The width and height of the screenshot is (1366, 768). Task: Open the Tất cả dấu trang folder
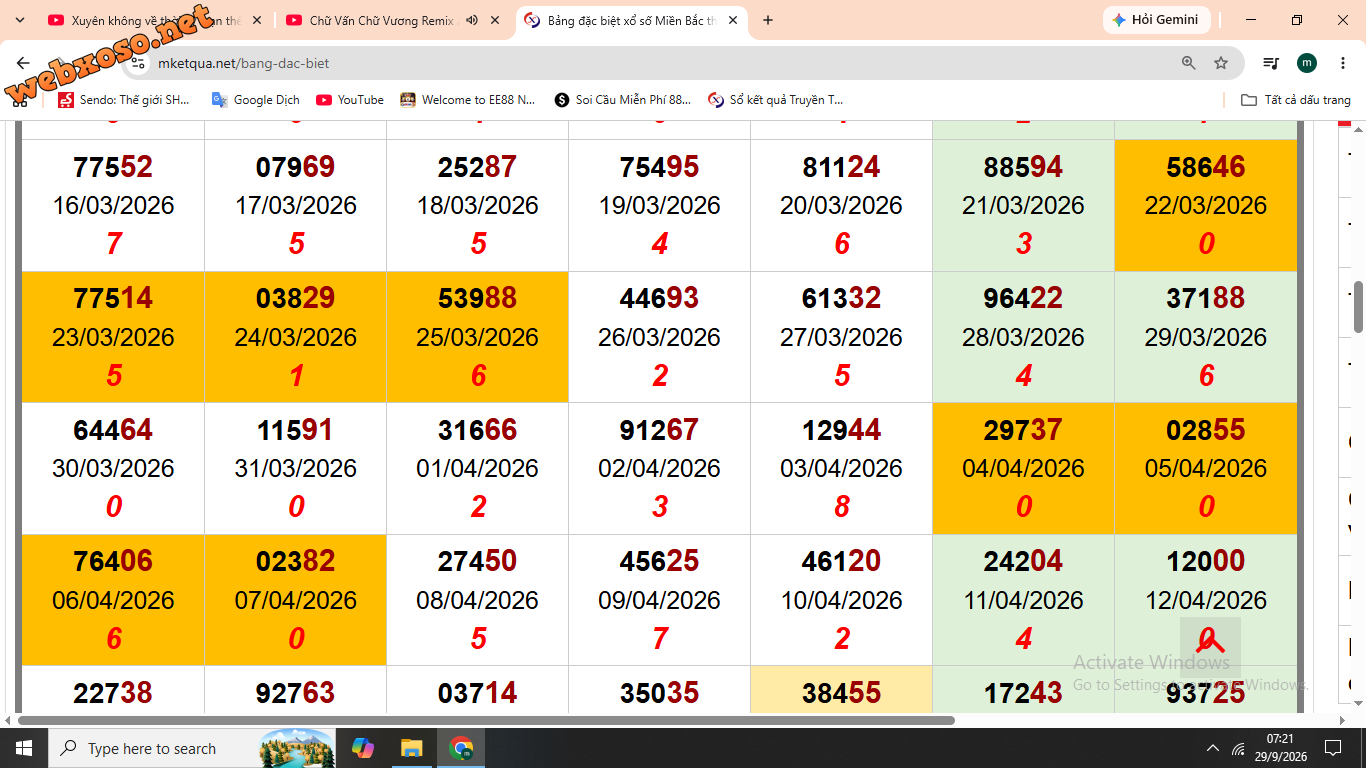pos(1296,100)
